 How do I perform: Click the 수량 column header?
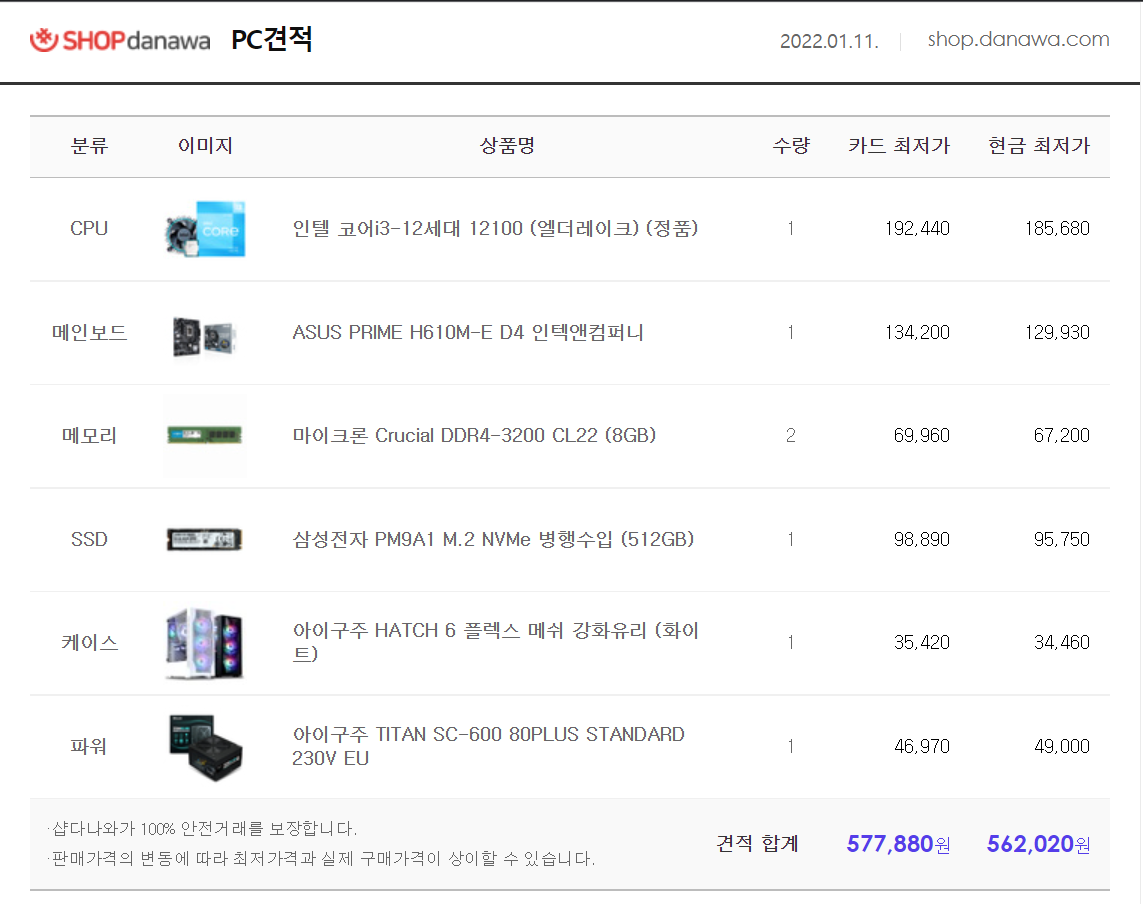(791, 146)
